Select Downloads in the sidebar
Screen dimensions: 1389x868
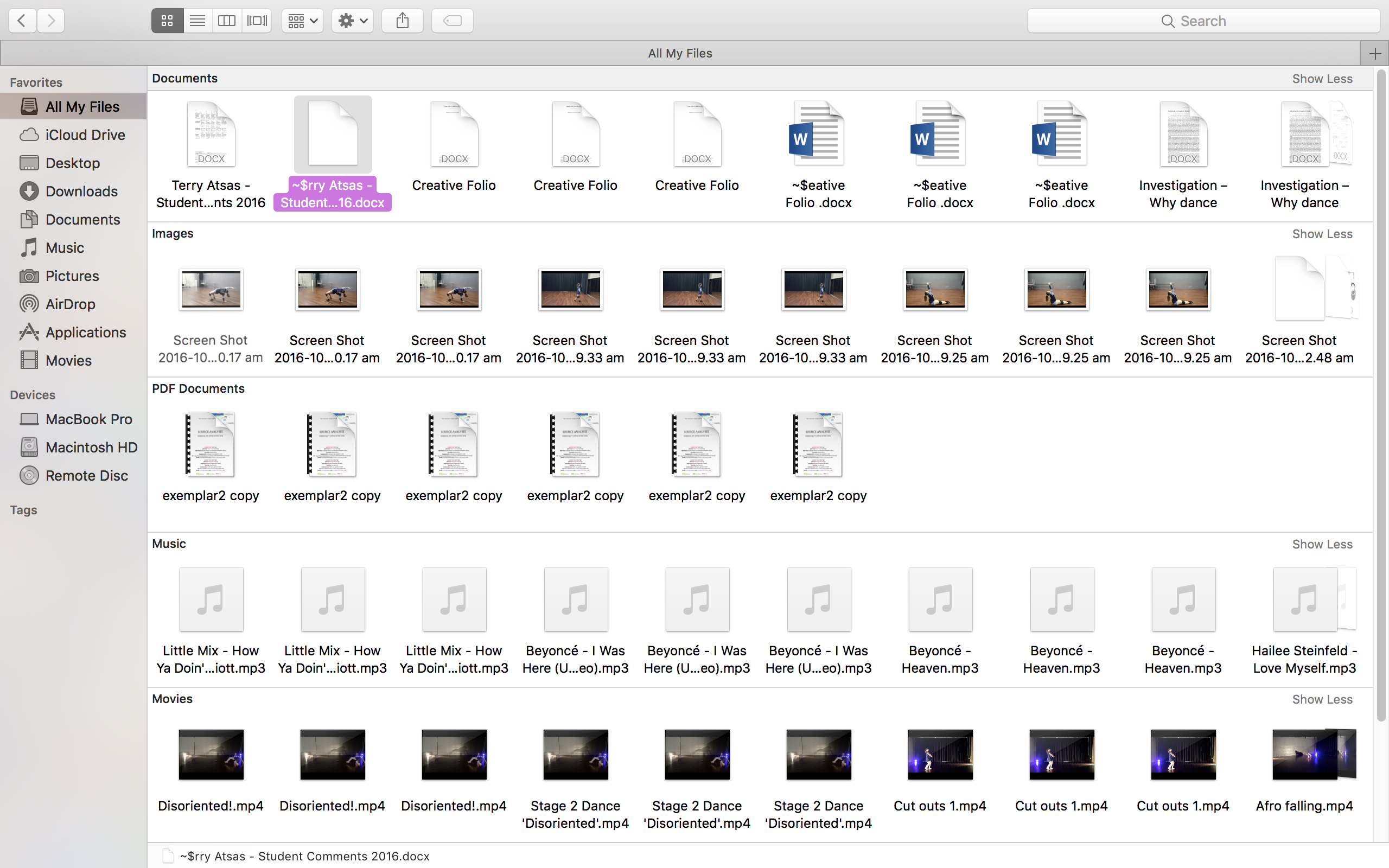[81, 191]
